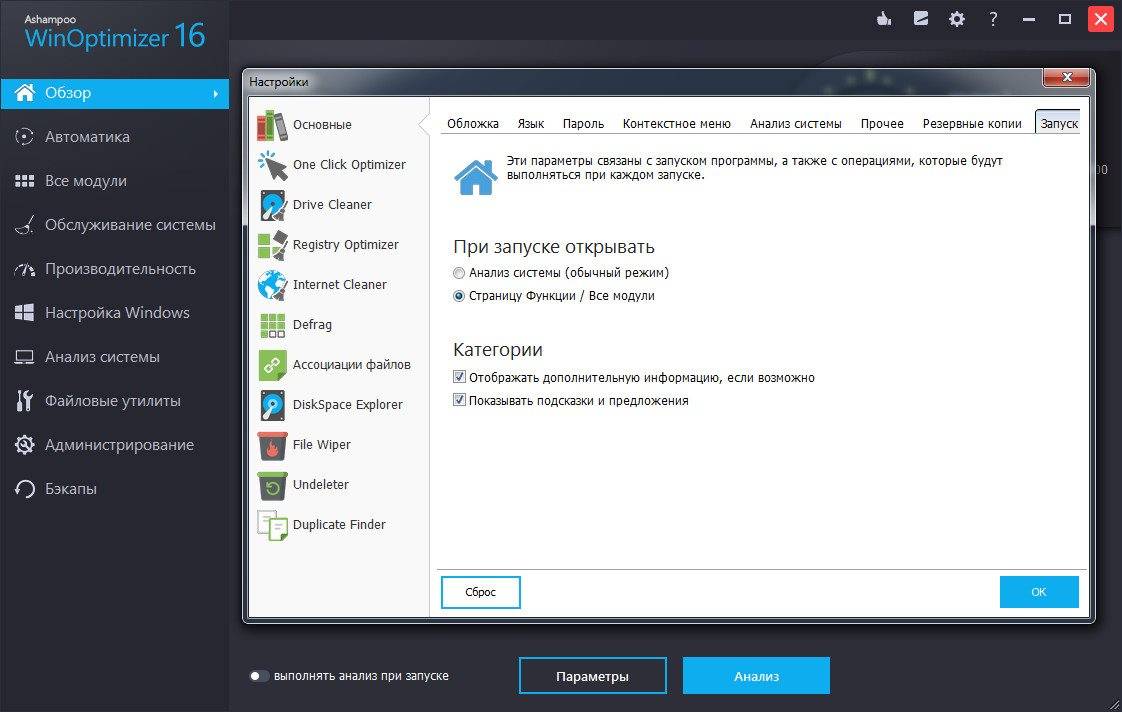Expand the Обзор arrow in sidebar
Image resolution: width=1122 pixels, height=712 pixels.
click(x=215, y=94)
